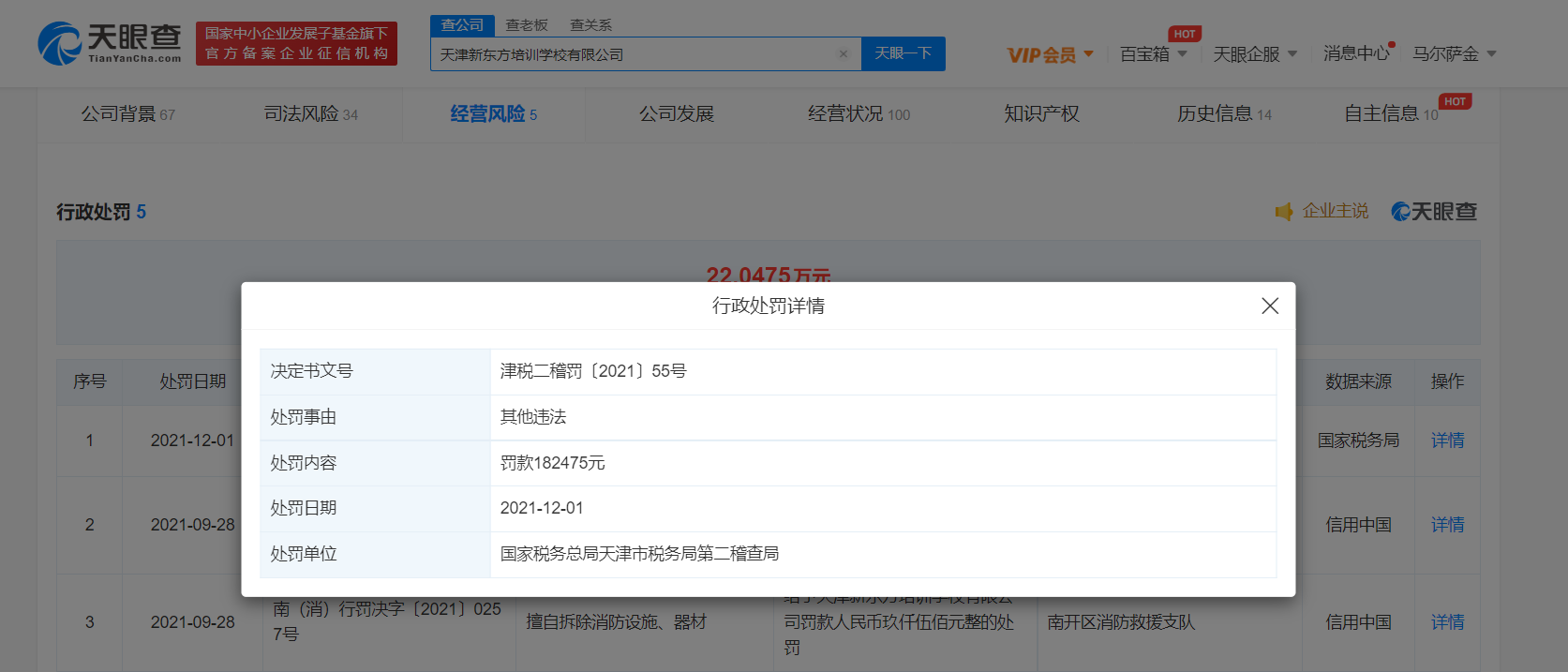The height and width of the screenshot is (672, 1568).
Task: Switch to the 查关系 search tab
Action: click(x=590, y=25)
